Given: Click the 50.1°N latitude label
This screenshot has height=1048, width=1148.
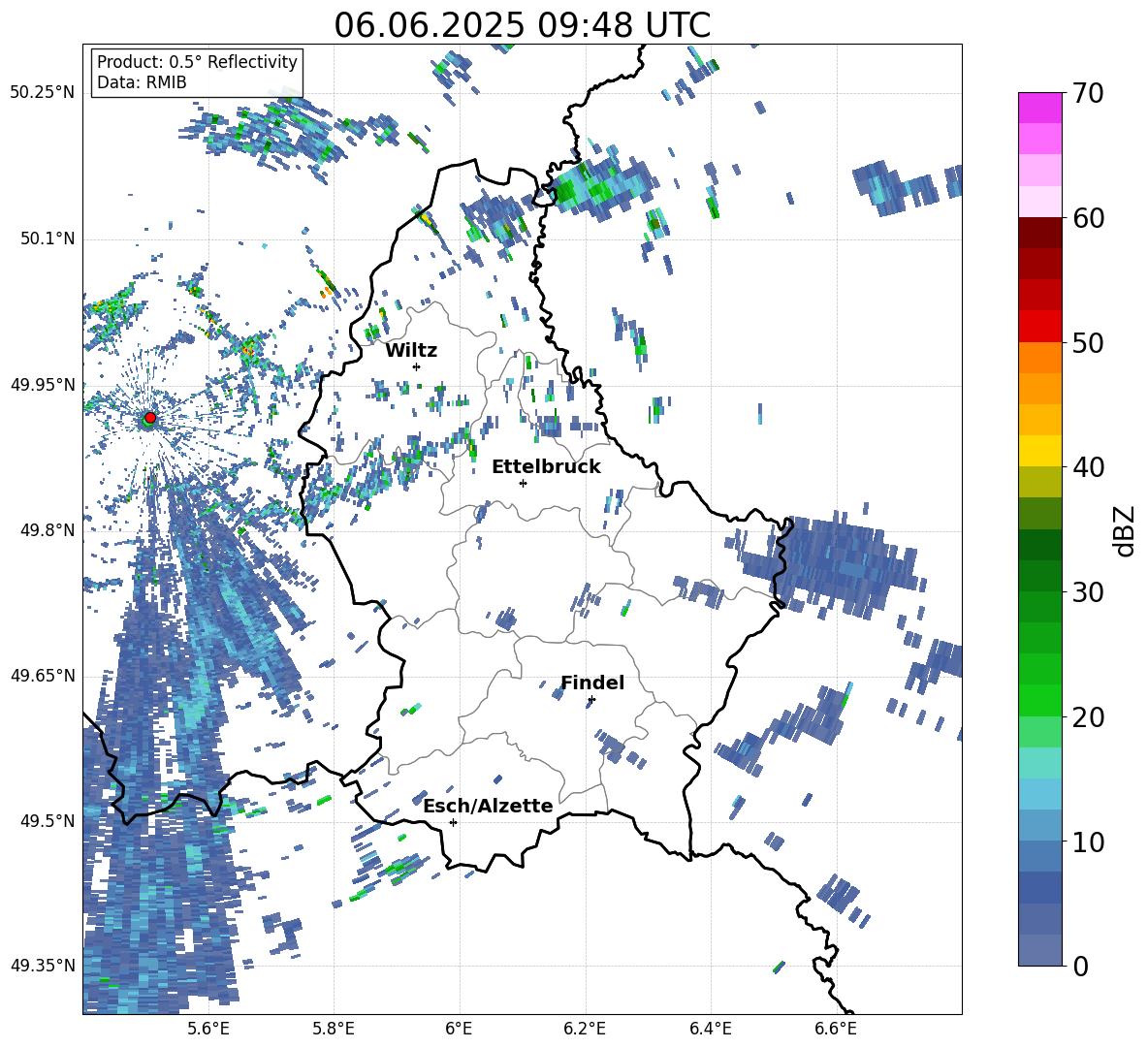Looking at the screenshot, I should (x=47, y=238).
